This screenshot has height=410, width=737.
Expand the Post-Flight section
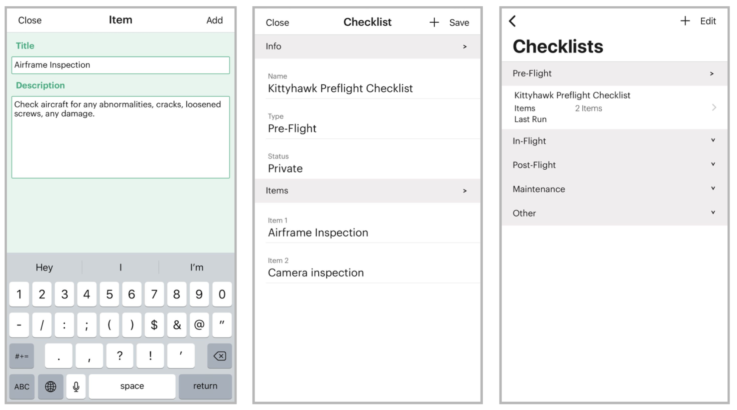(614, 165)
